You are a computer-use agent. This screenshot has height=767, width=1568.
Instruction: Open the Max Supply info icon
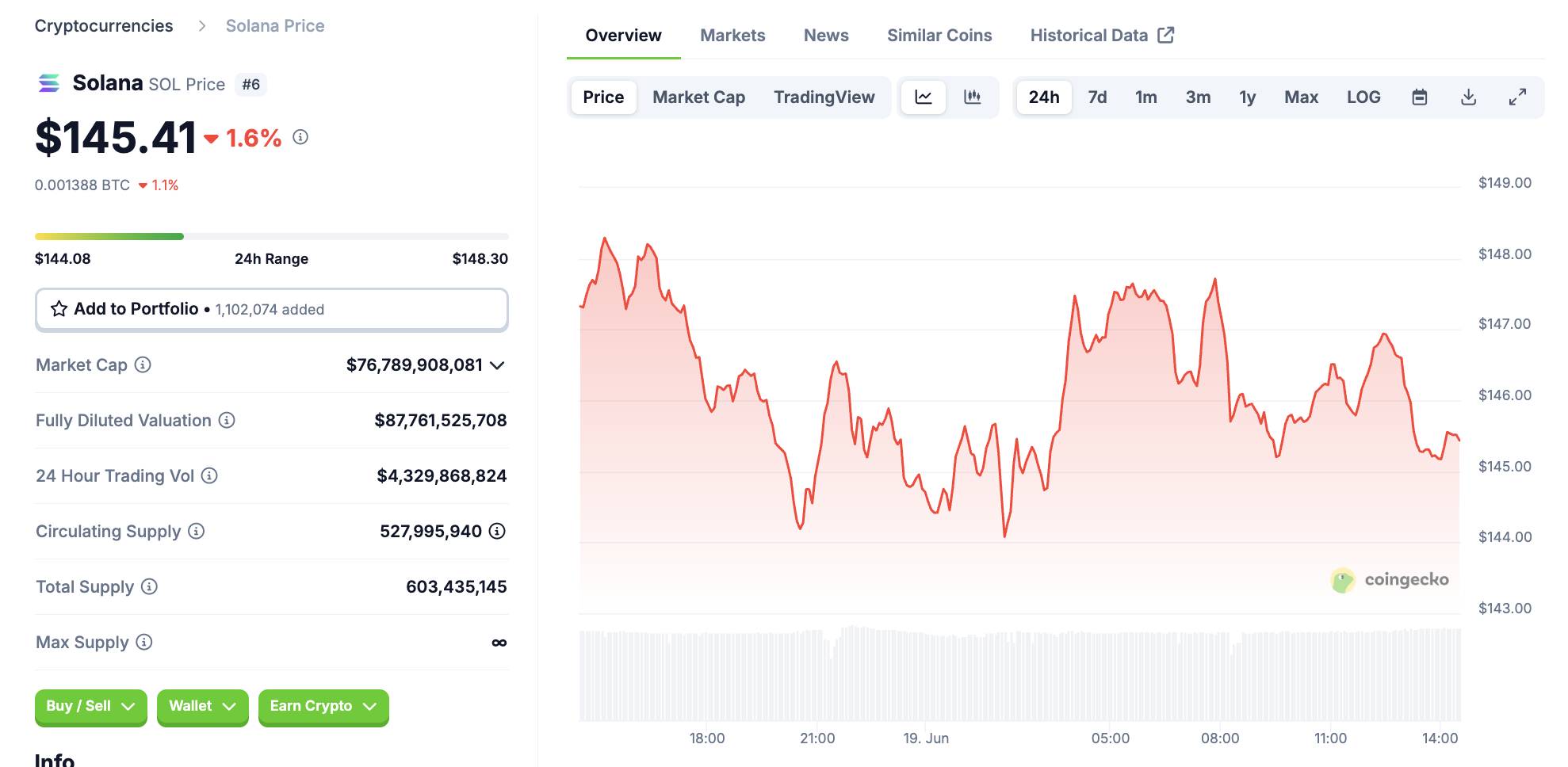pyautogui.click(x=144, y=642)
